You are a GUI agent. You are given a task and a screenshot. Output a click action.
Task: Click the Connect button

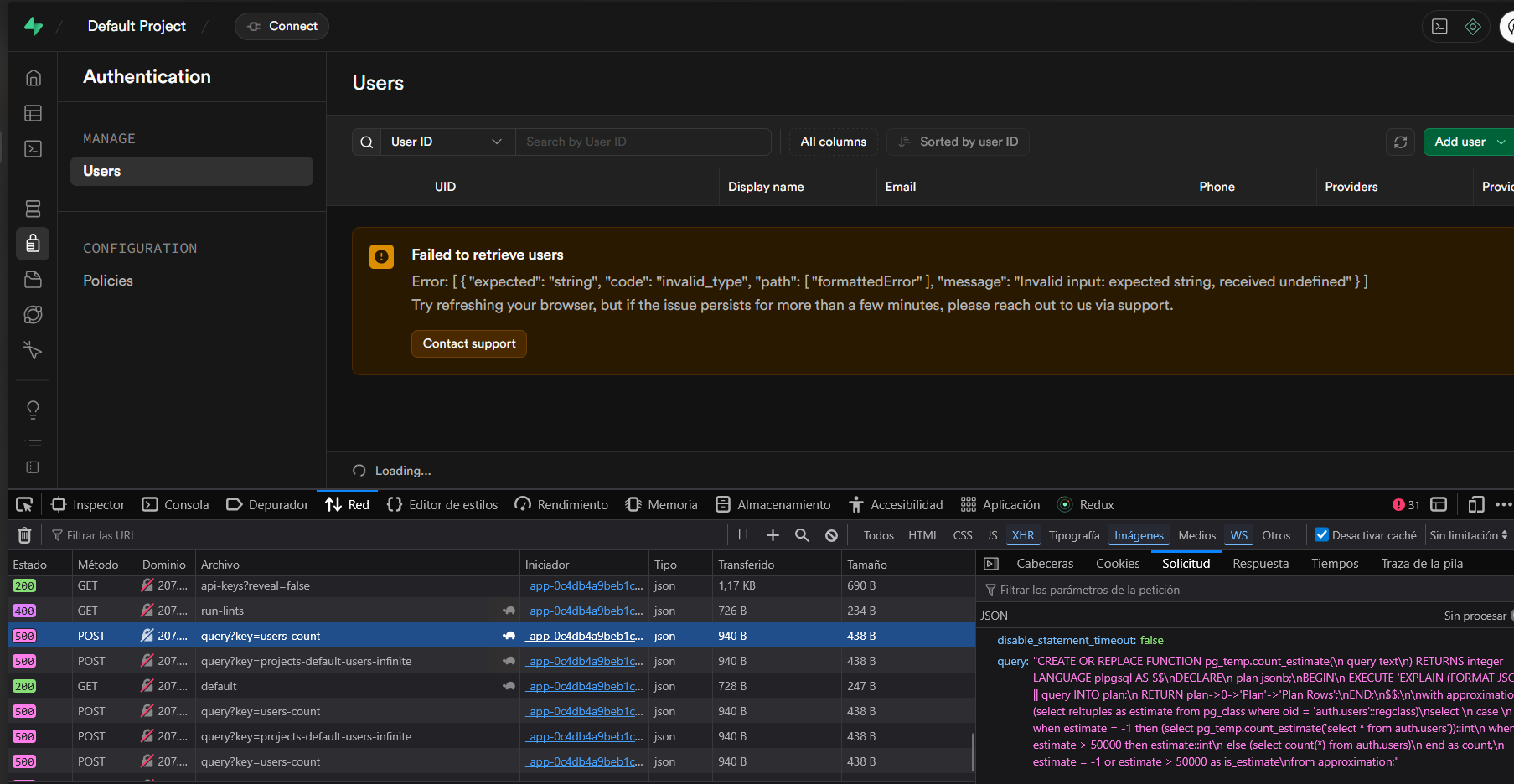point(282,27)
